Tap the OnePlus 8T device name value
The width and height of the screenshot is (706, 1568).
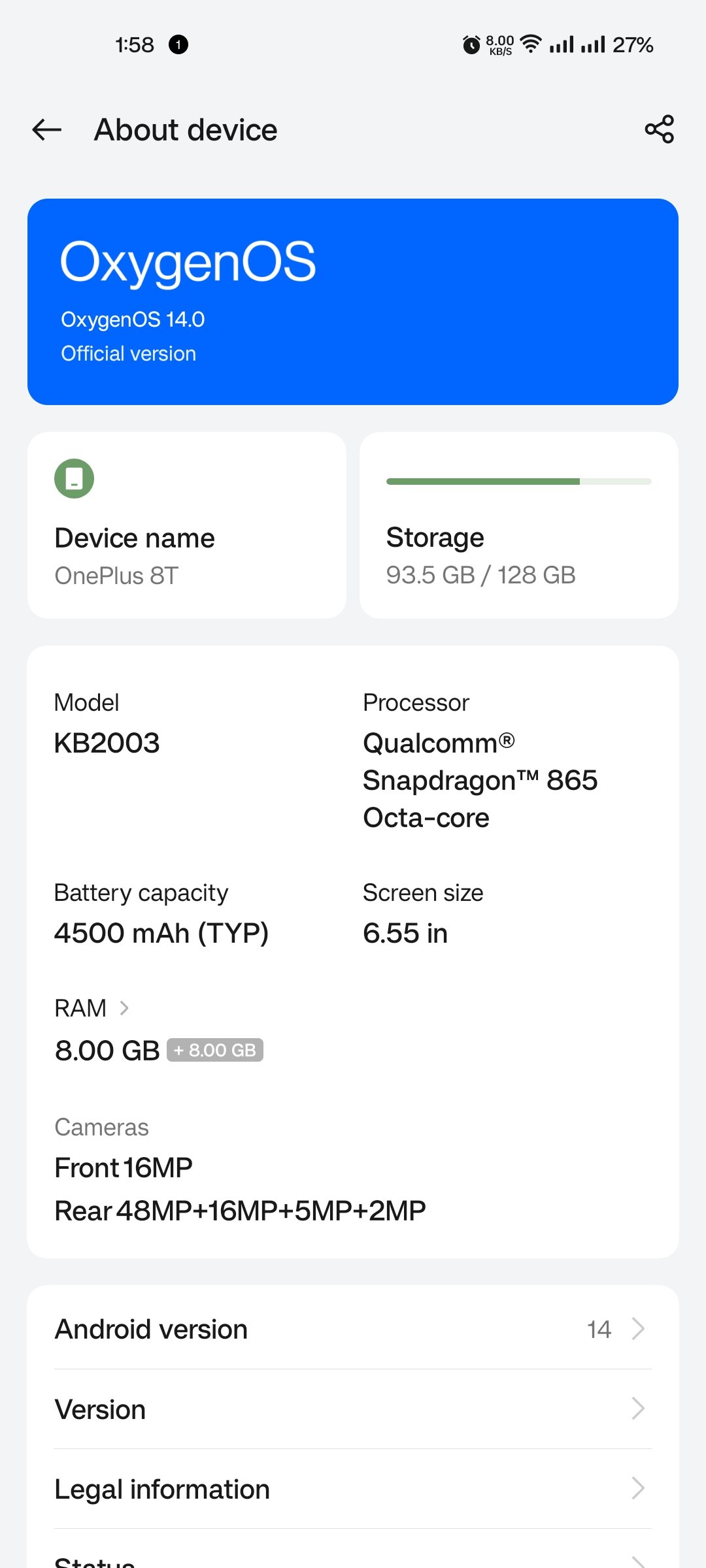[116, 576]
